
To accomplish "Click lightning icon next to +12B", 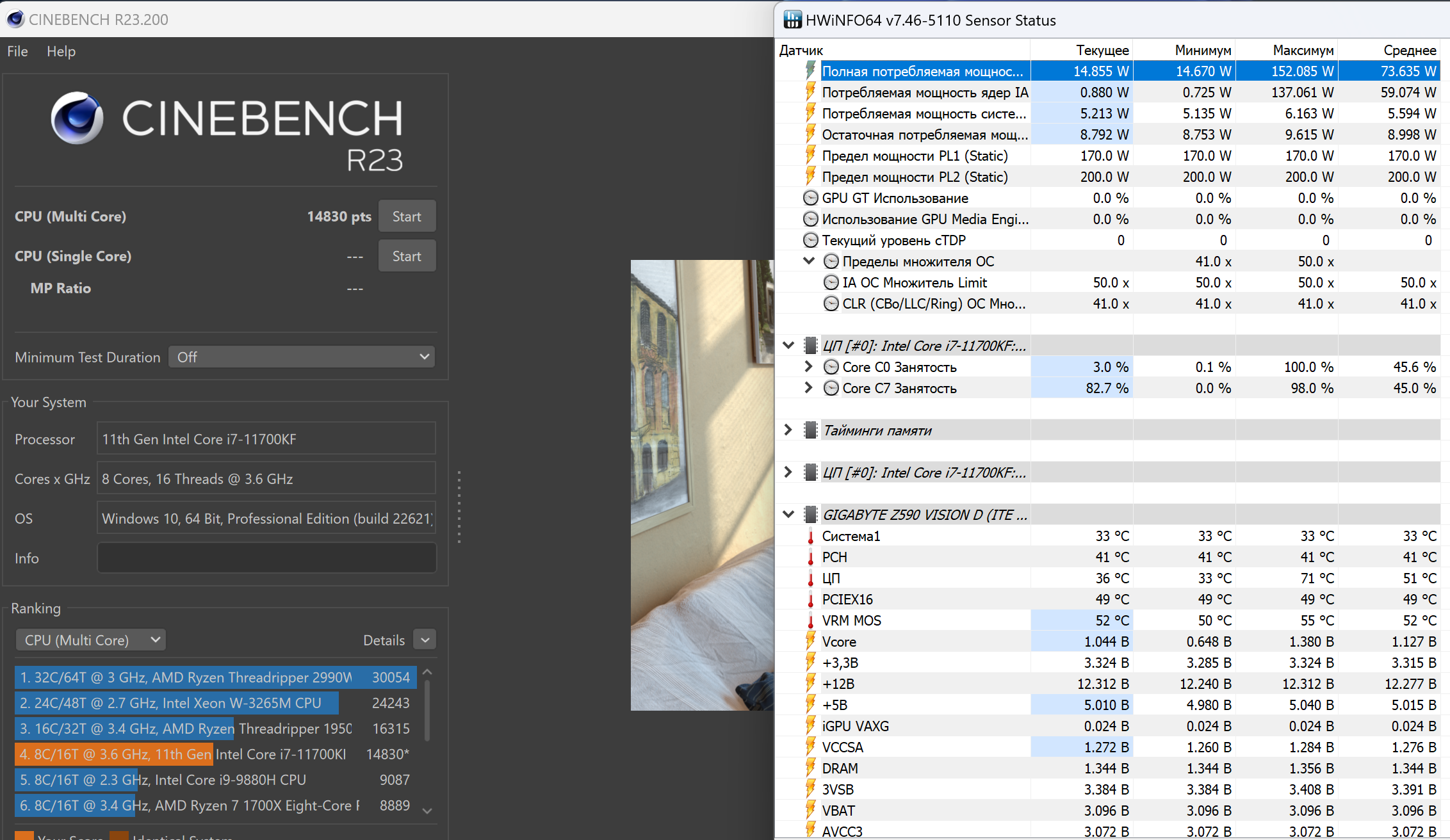I will (x=810, y=683).
